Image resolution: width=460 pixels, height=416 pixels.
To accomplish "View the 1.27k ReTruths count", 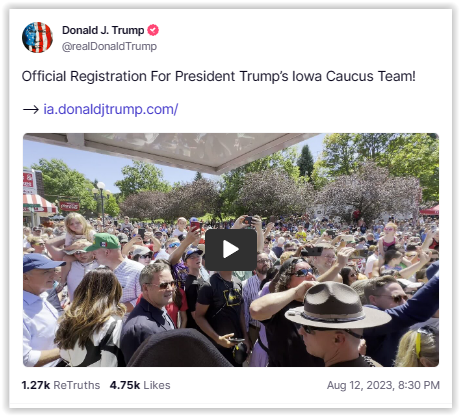I will coord(61,385).
